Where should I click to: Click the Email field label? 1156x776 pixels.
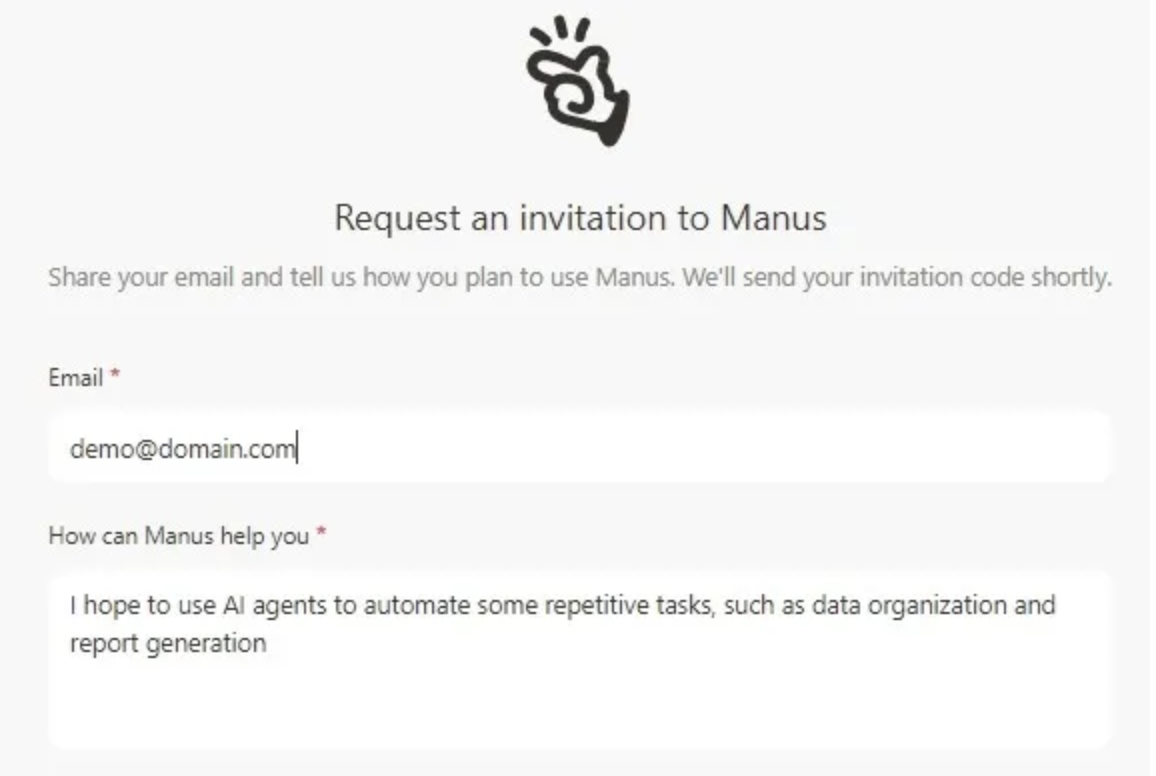(x=75, y=377)
